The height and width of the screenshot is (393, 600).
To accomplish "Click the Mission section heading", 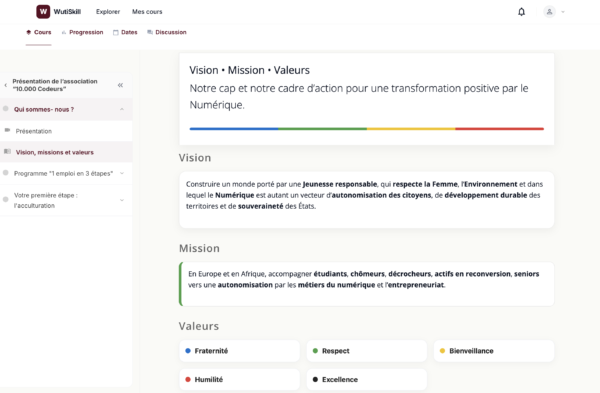I will tap(199, 248).
